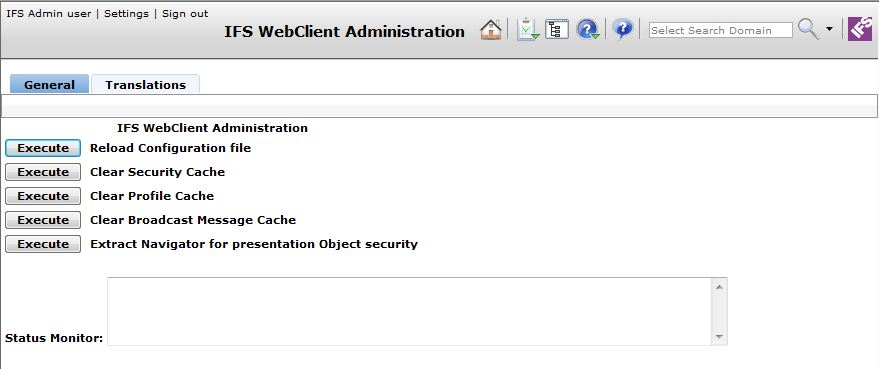Screen dimensions: 879x369
Task: Click the Status Monitor scrollbar down arrow
Action: (x=719, y=337)
